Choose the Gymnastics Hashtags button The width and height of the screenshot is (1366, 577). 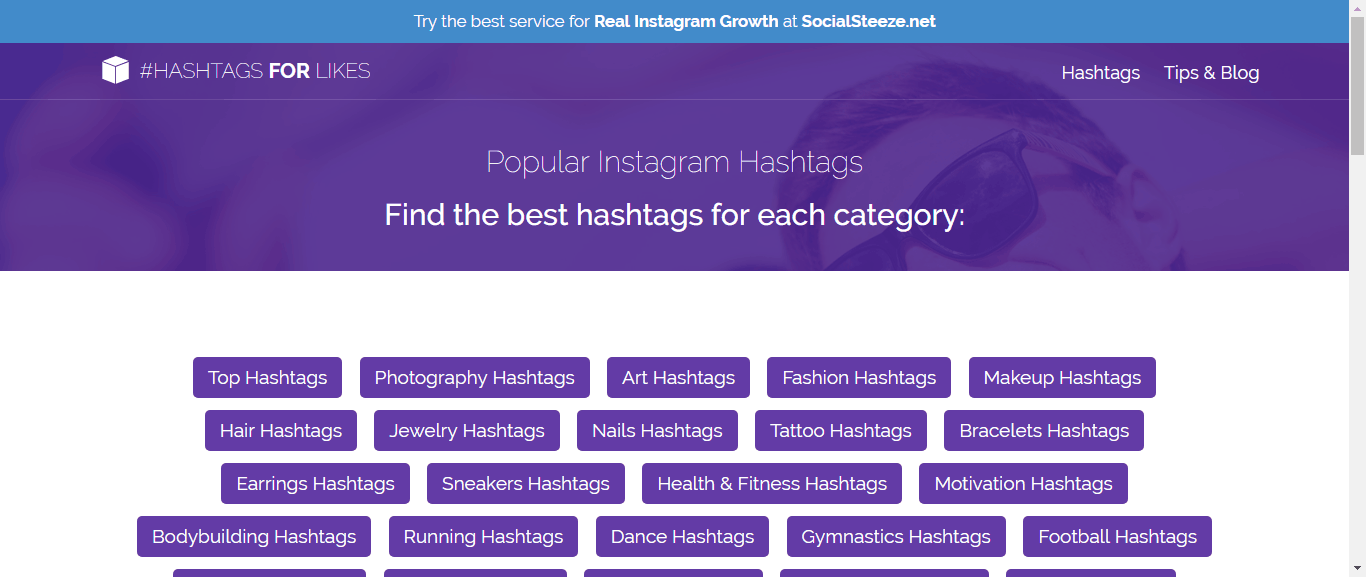click(x=896, y=536)
